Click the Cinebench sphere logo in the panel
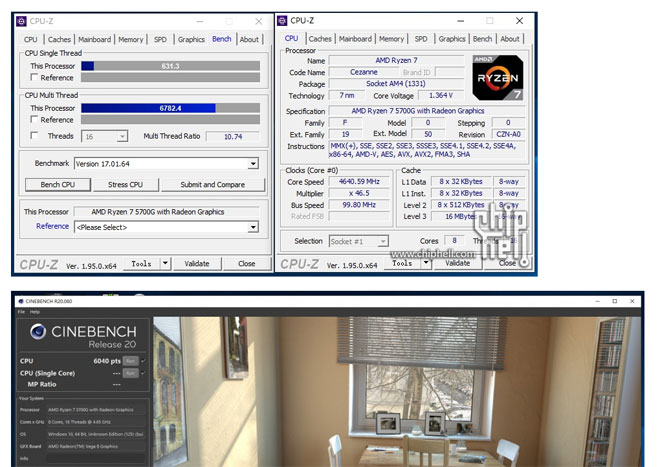The height and width of the screenshot is (467, 660). click(38, 331)
